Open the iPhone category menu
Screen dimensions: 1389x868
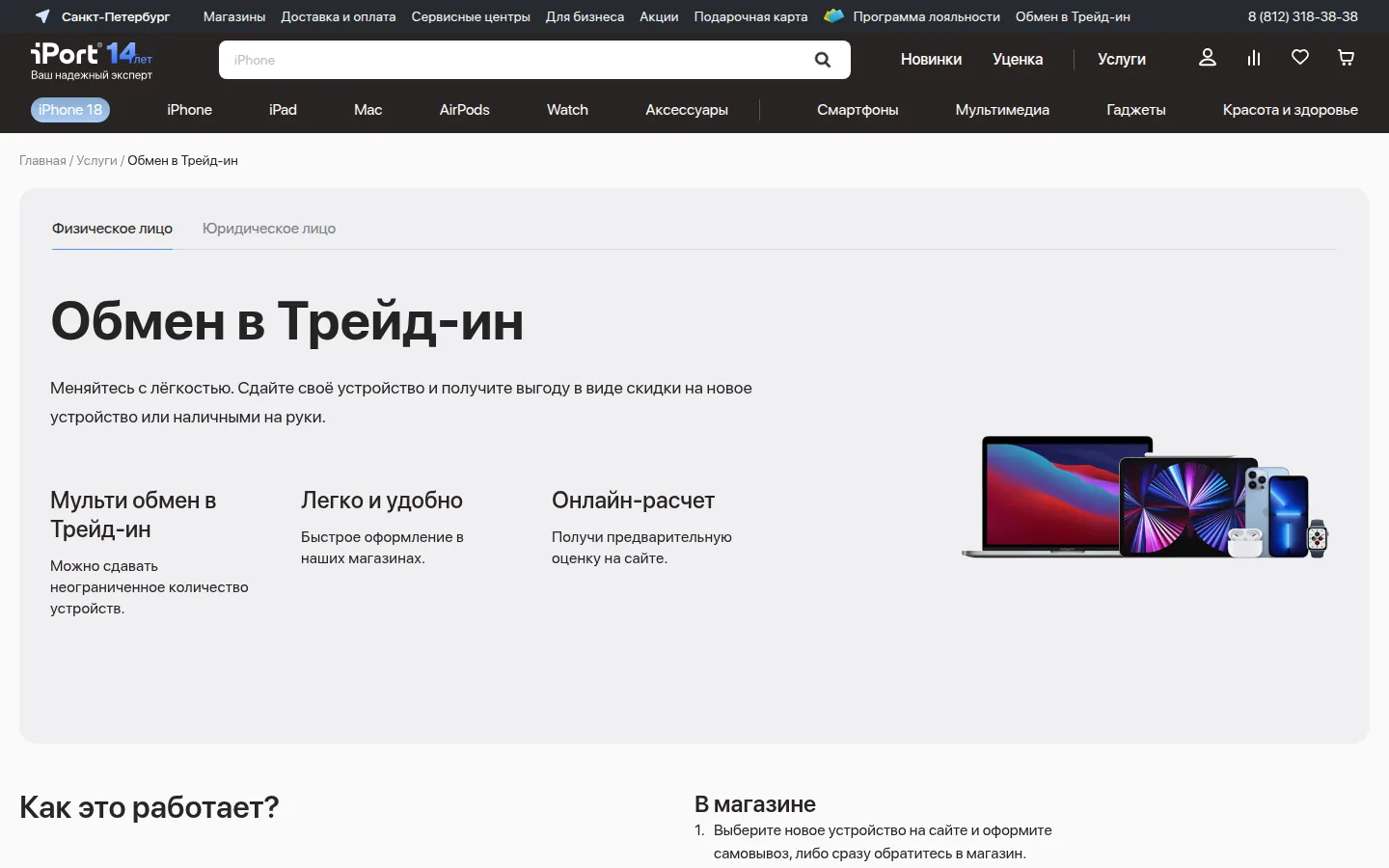[189, 110]
